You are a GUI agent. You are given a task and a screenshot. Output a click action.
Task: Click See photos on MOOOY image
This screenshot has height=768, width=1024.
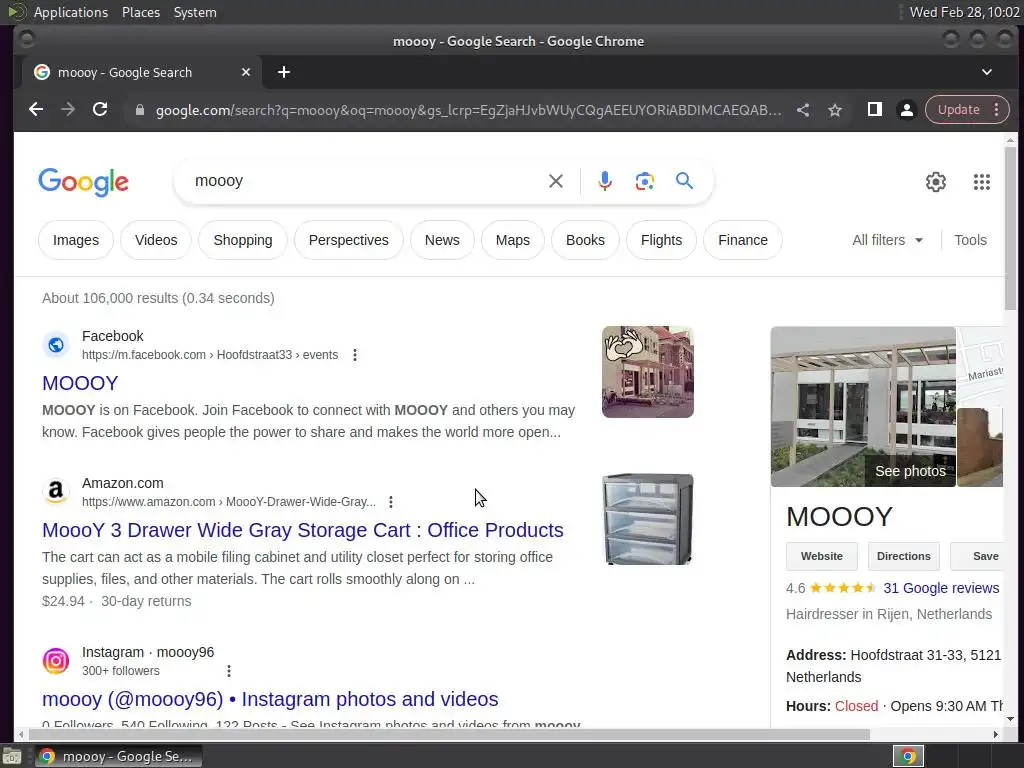pyautogui.click(x=910, y=471)
